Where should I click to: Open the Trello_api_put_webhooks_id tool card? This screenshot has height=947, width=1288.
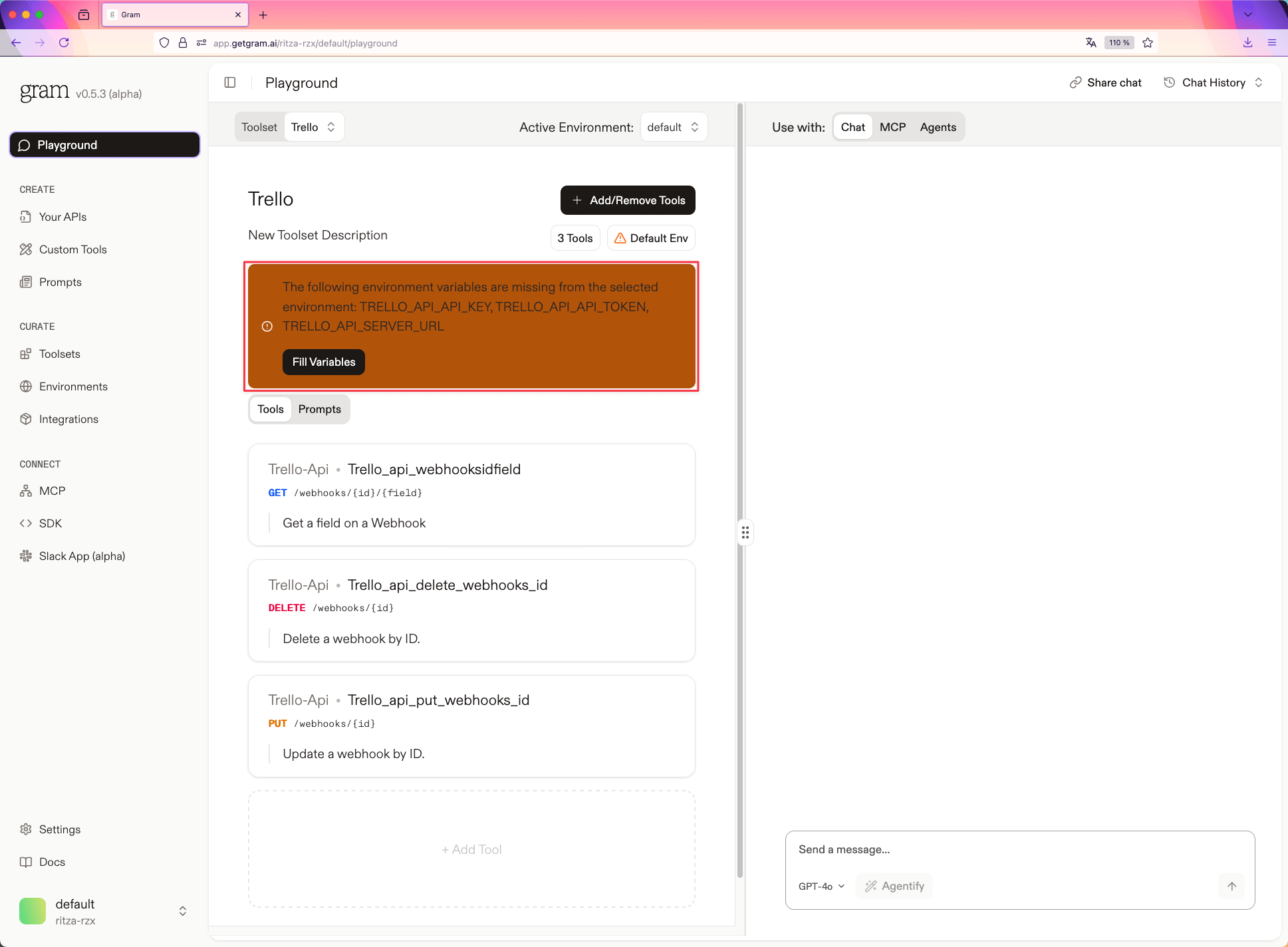[471, 726]
